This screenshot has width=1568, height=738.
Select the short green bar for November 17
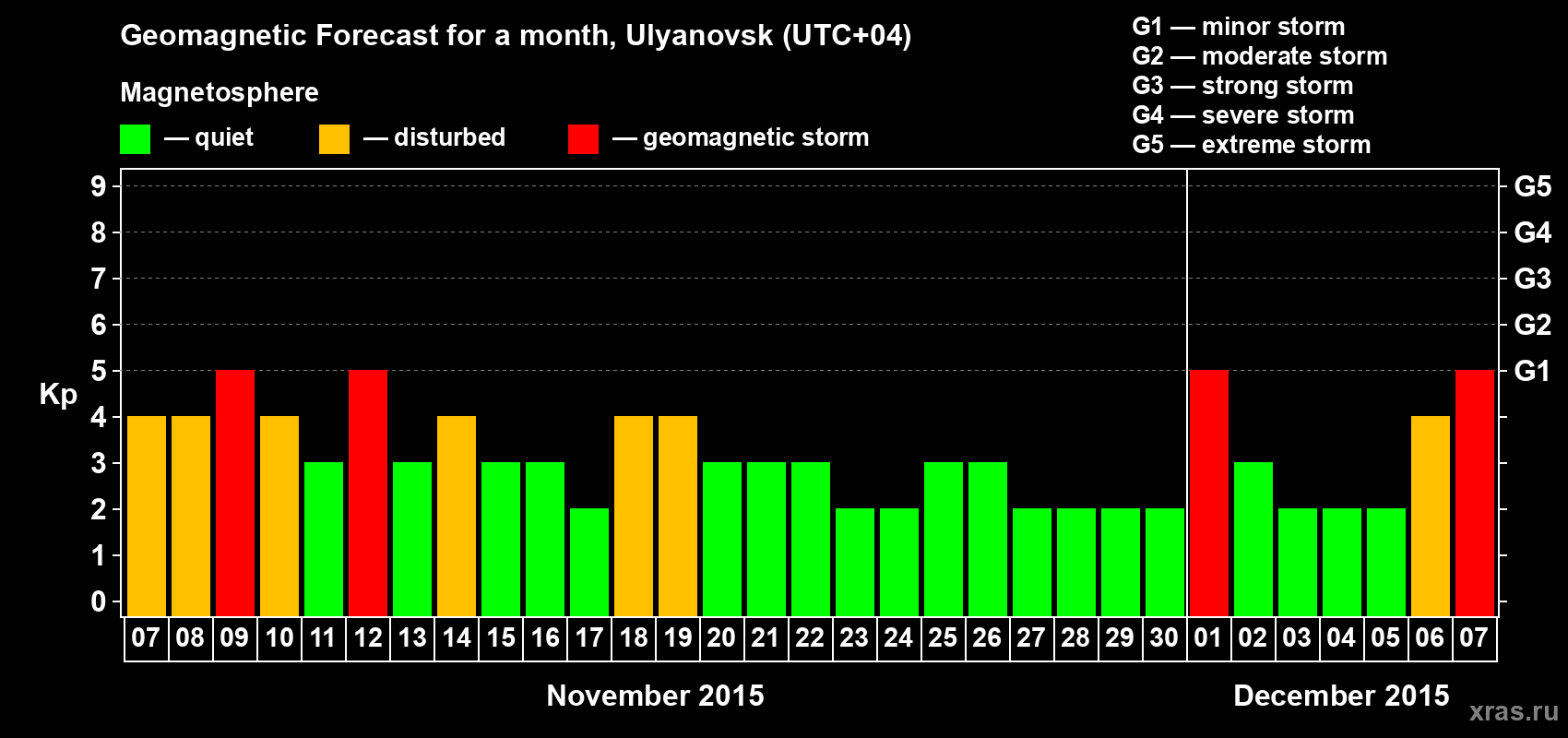(x=589, y=563)
